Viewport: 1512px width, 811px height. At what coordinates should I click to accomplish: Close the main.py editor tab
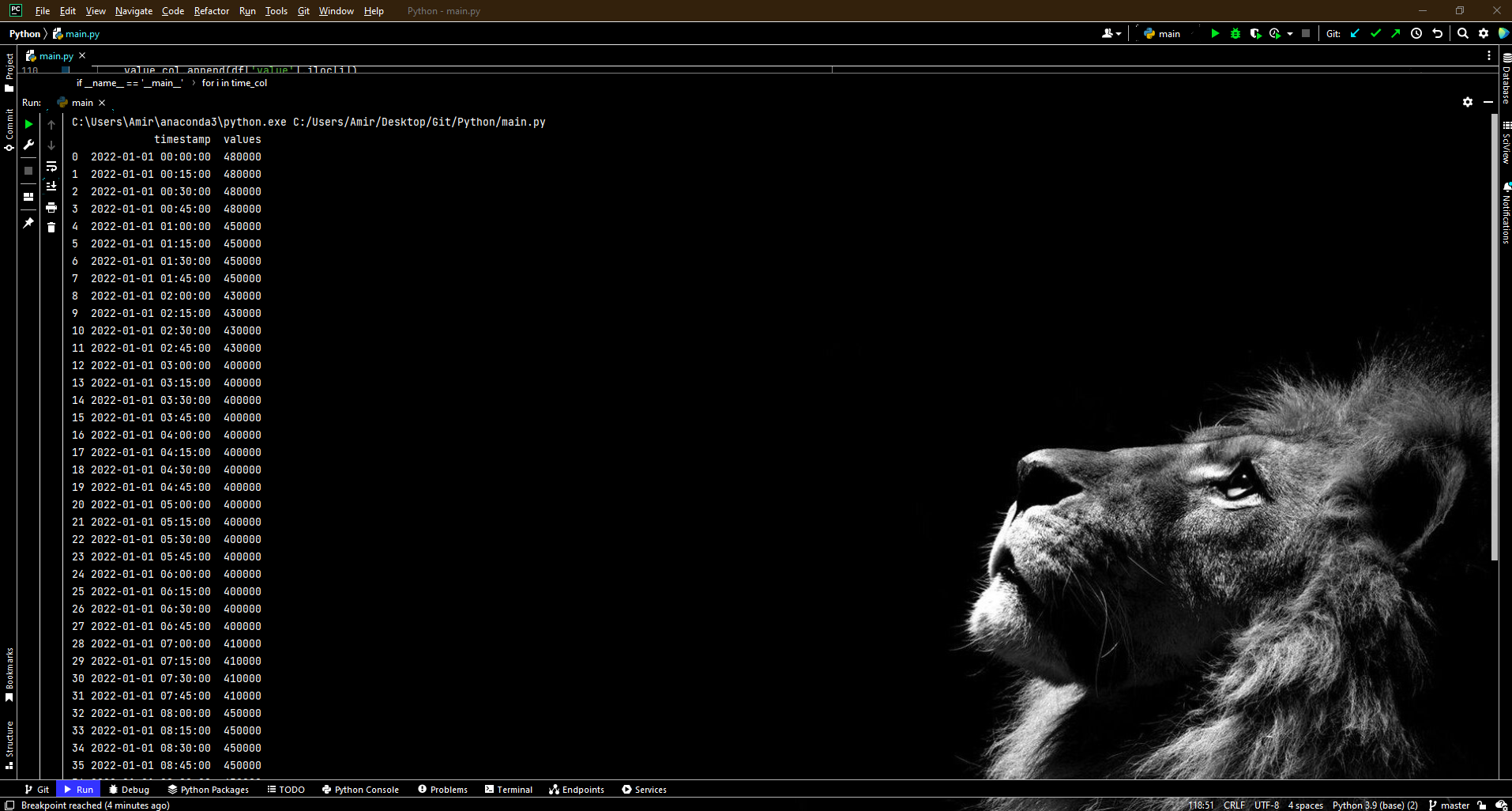[82, 55]
